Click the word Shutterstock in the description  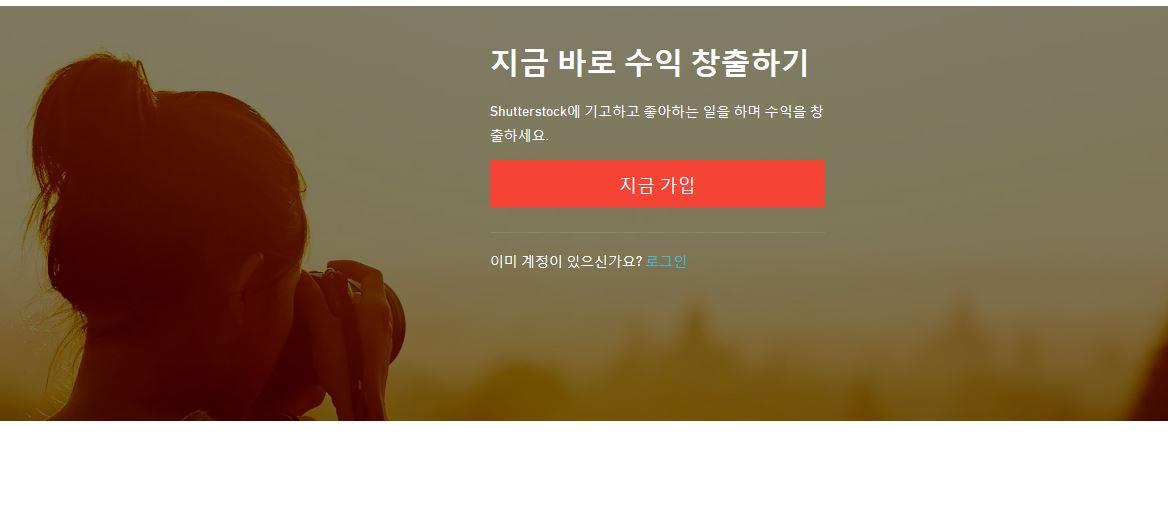528,112
